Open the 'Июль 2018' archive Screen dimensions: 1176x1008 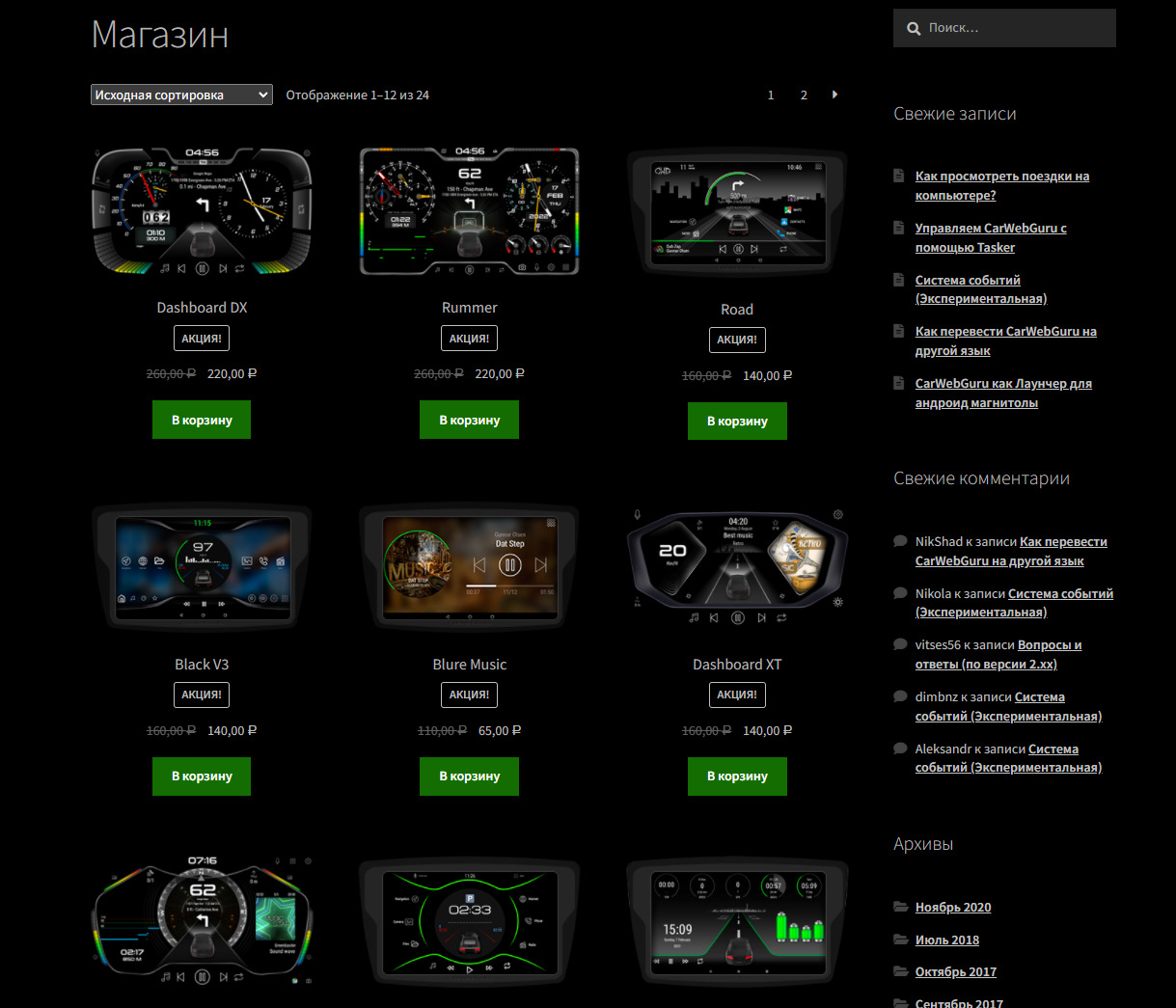947,940
